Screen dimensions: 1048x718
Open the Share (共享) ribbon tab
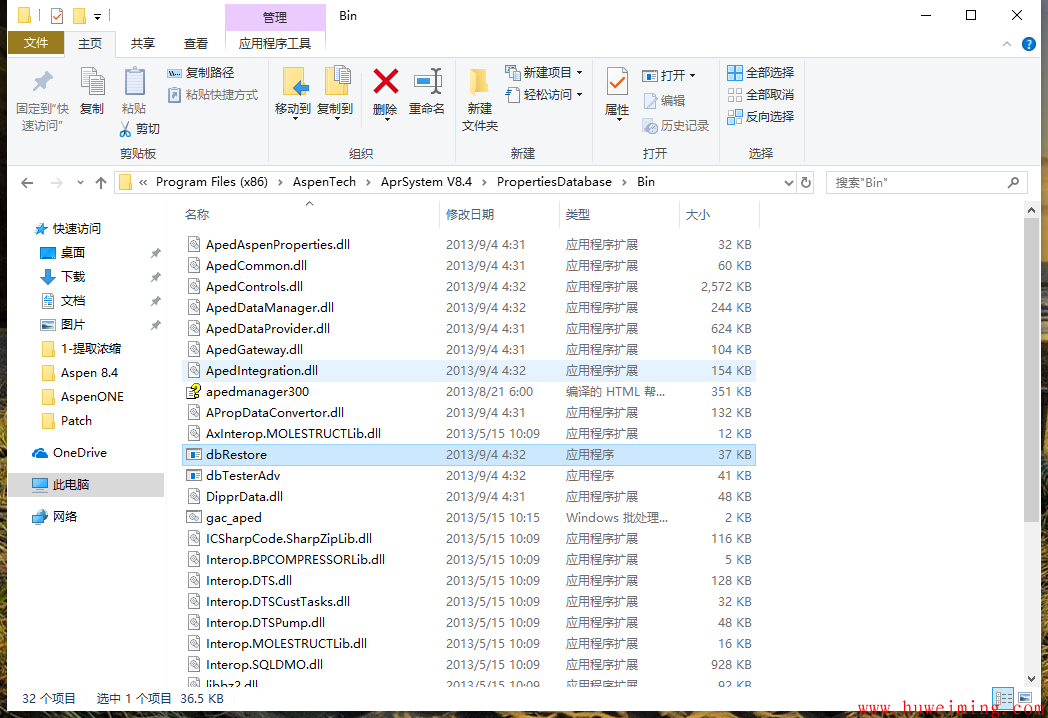[143, 43]
